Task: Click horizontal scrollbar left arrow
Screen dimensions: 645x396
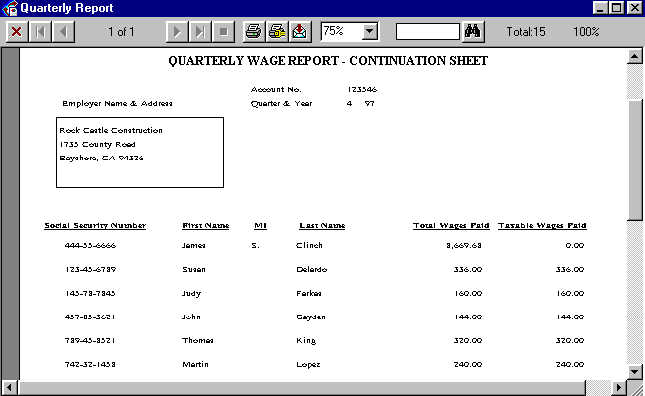Action: coord(9,388)
